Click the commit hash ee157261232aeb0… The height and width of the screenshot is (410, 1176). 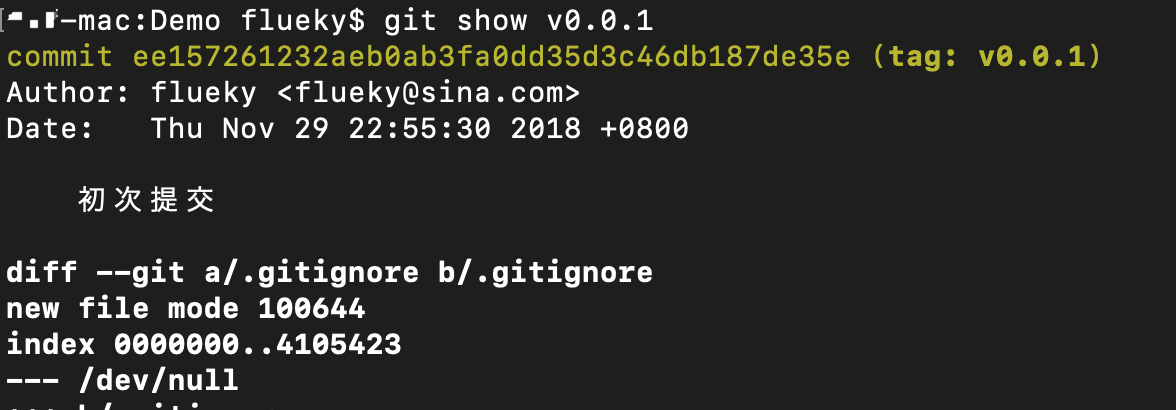point(492,56)
